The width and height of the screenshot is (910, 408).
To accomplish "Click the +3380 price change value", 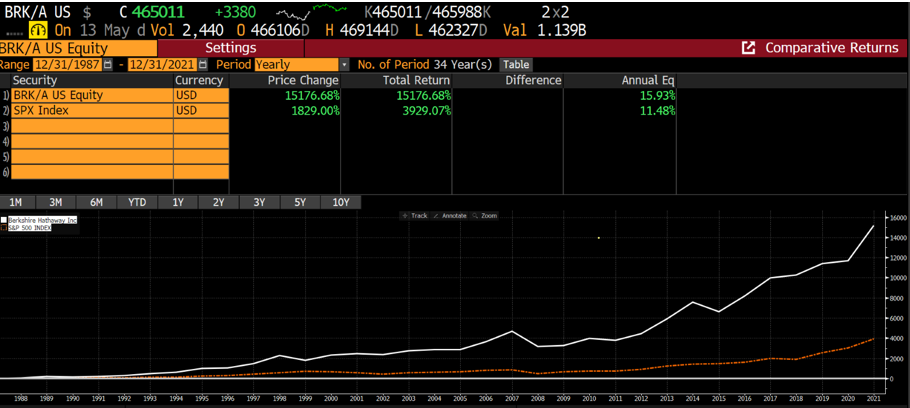I will point(236,10).
